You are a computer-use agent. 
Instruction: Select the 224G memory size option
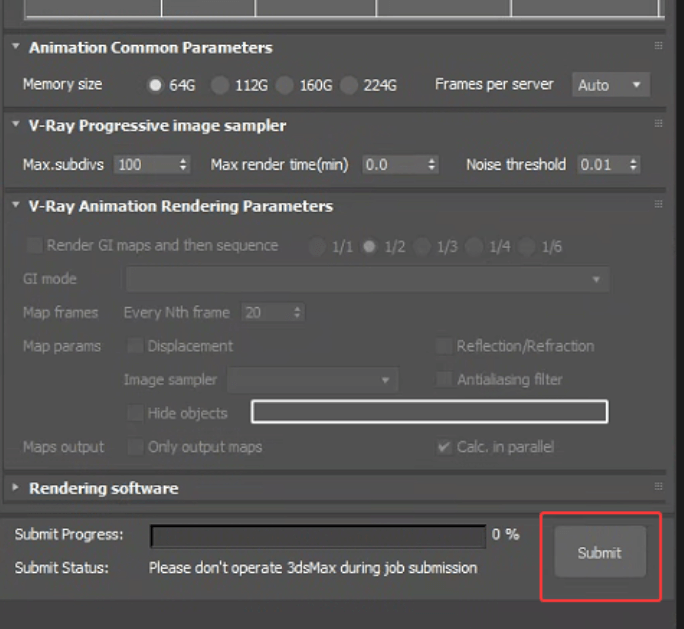tap(349, 85)
